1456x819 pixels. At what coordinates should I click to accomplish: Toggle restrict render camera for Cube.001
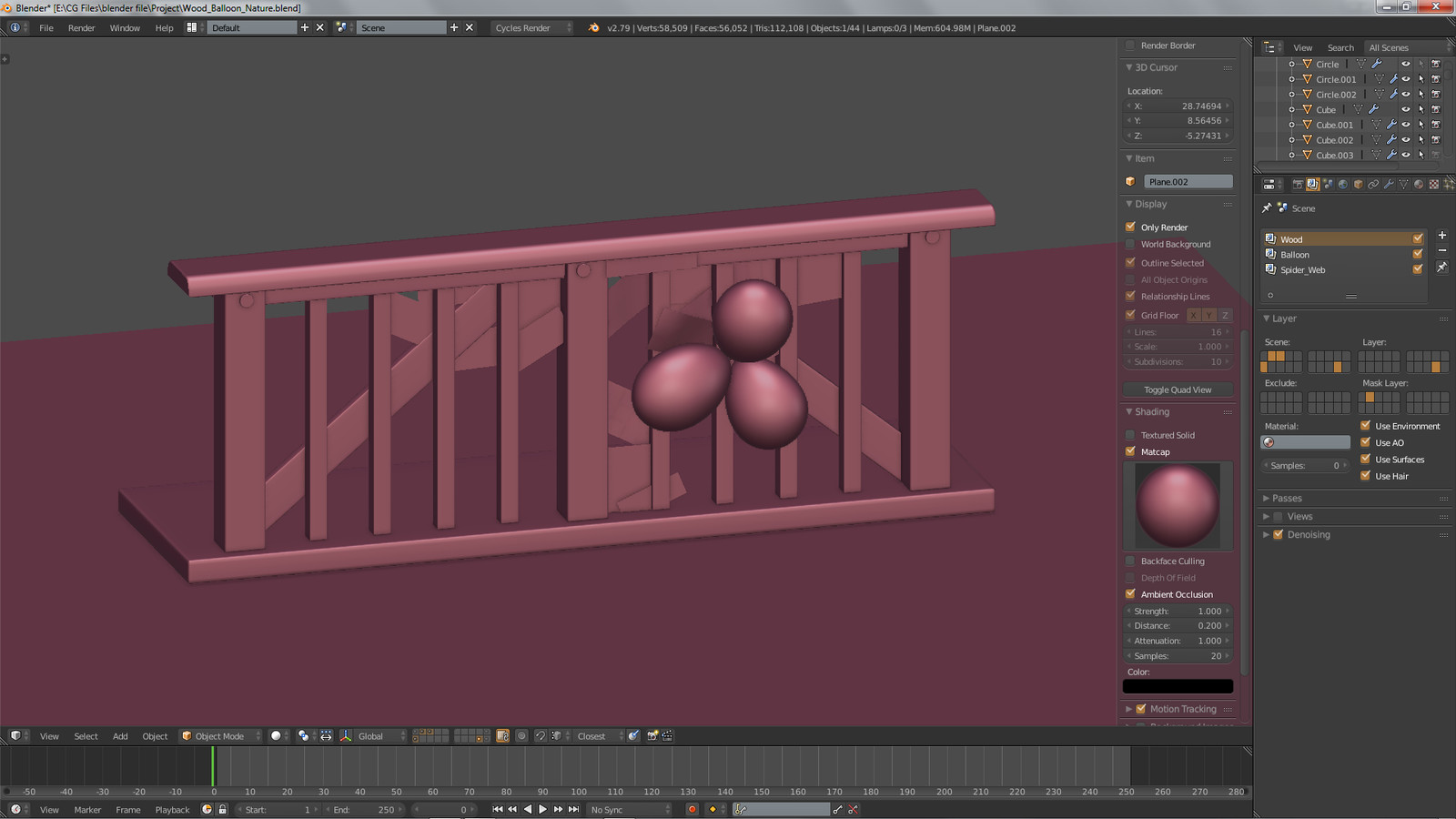tap(1436, 125)
